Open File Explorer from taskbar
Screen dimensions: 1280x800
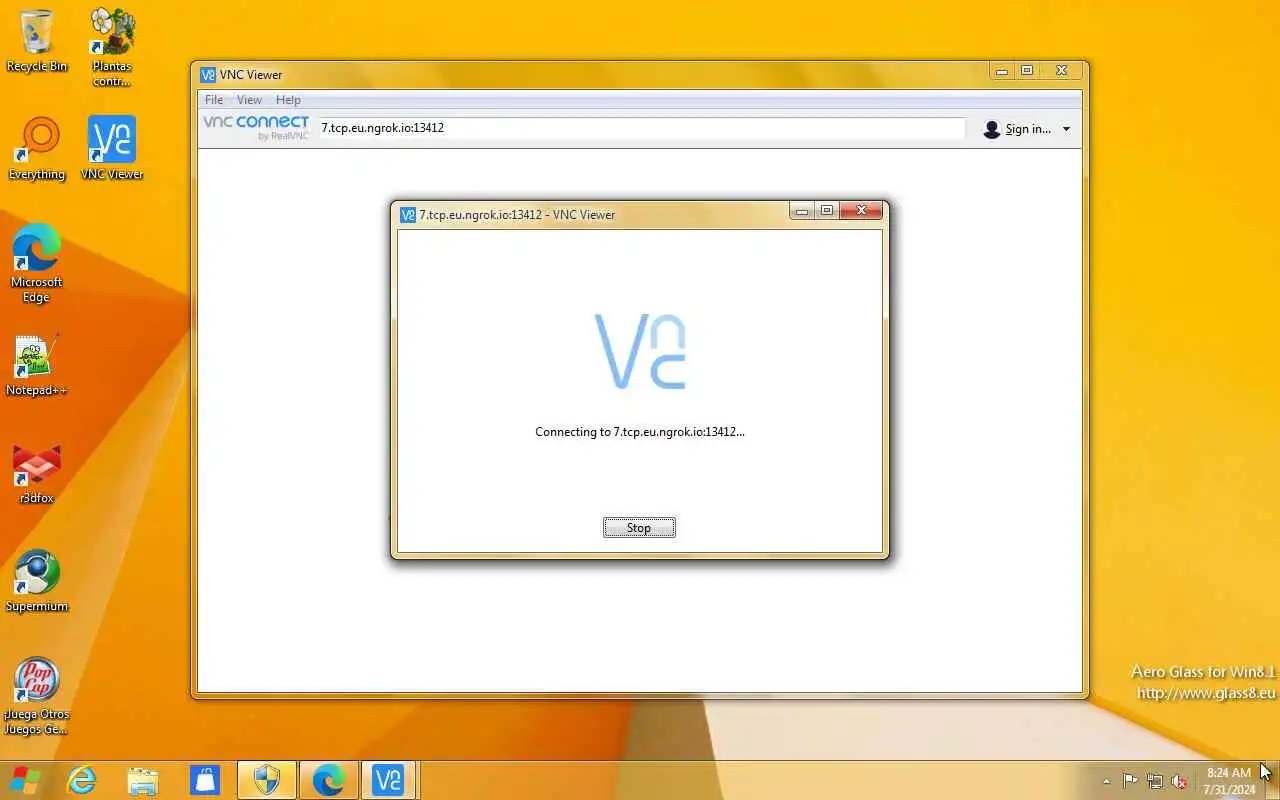pos(143,780)
